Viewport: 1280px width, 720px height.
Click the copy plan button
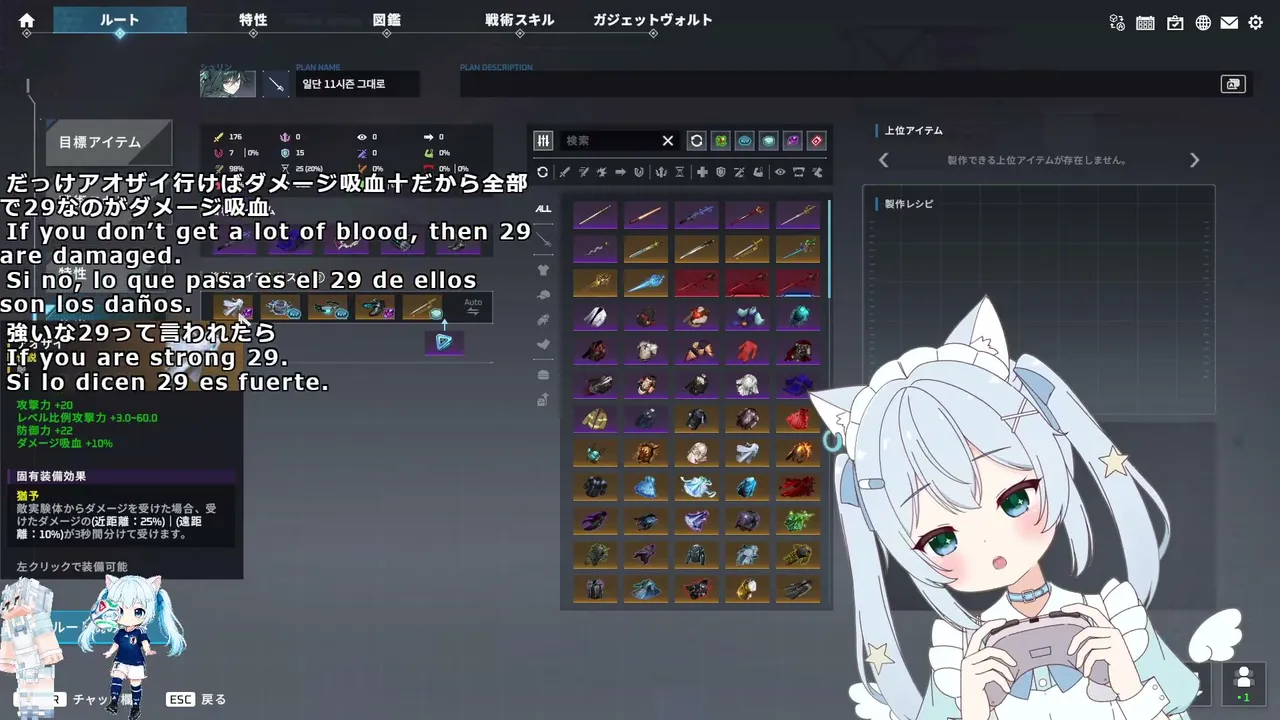point(1233,84)
